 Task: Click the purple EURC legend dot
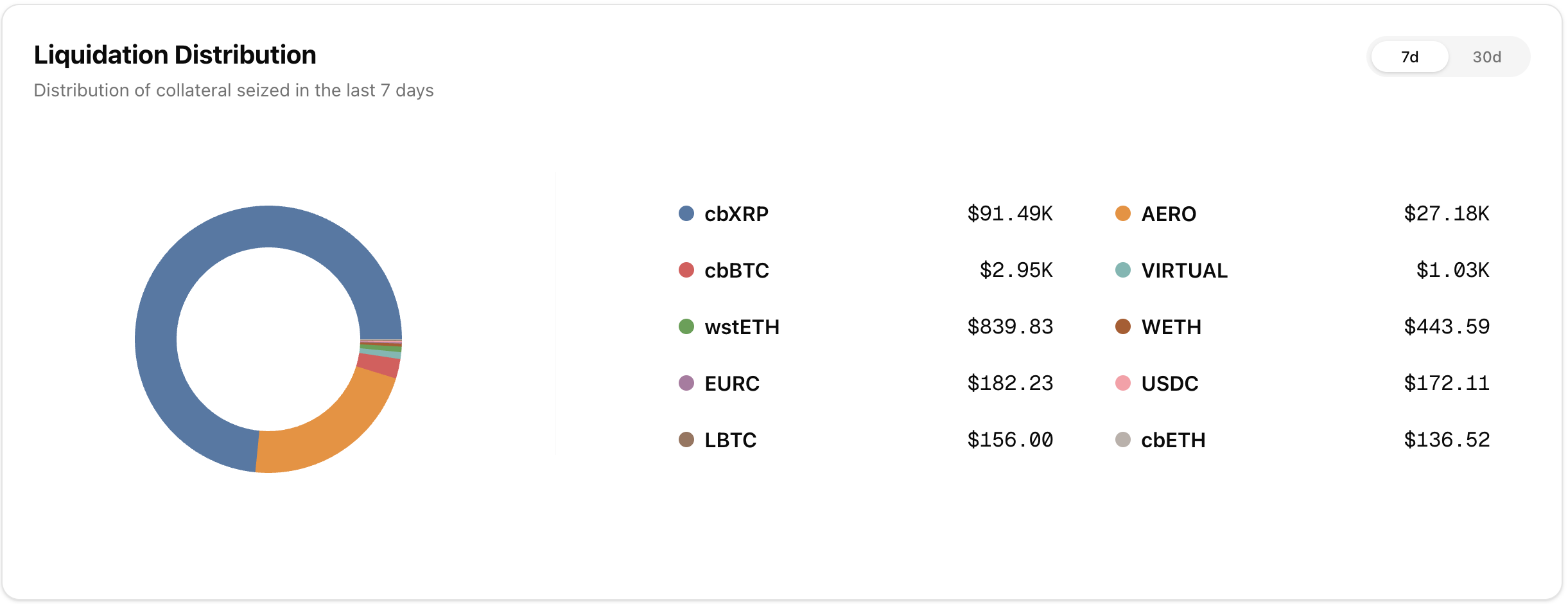[686, 383]
